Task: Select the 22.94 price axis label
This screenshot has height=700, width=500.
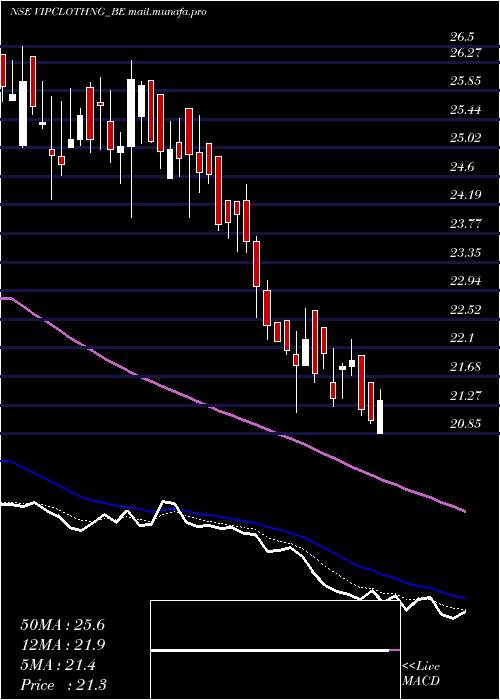Action: point(466,281)
